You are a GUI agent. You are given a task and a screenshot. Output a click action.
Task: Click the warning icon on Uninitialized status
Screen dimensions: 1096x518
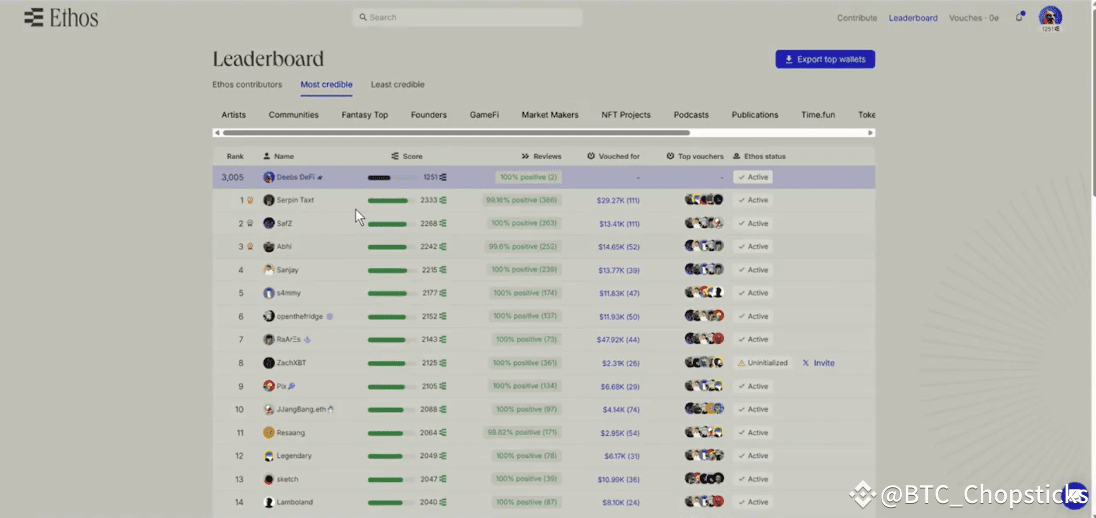point(741,363)
